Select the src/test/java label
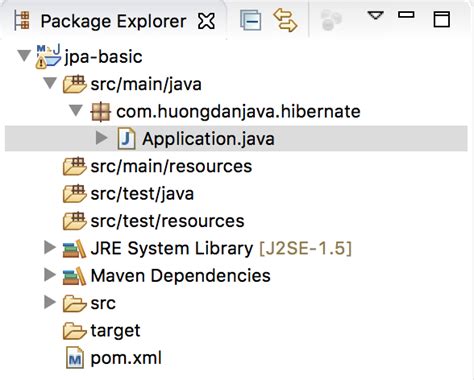Screen dimensions: 474x380 pyautogui.click(x=142, y=194)
